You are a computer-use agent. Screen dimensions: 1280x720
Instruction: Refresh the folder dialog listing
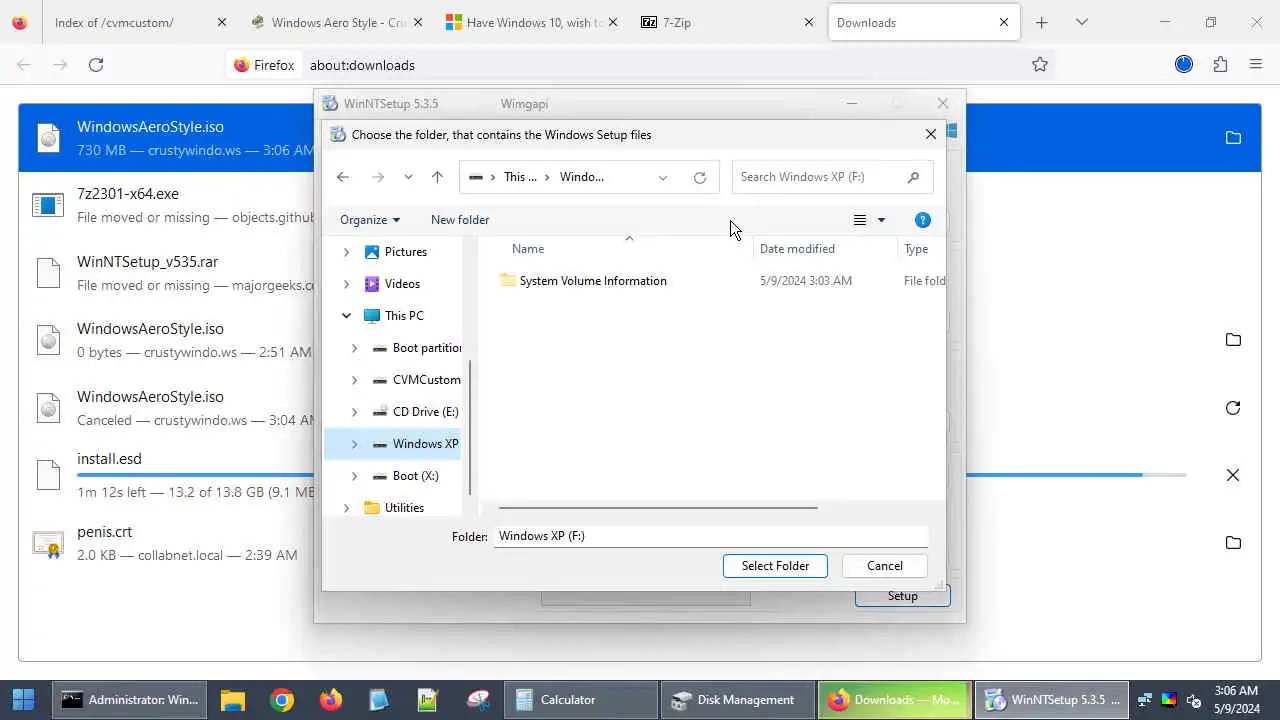[x=700, y=177]
